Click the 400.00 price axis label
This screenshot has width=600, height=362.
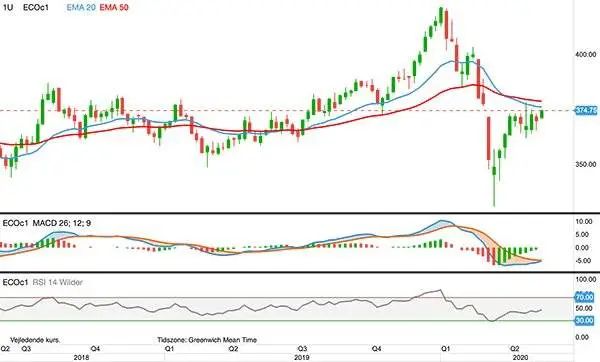(586, 55)
